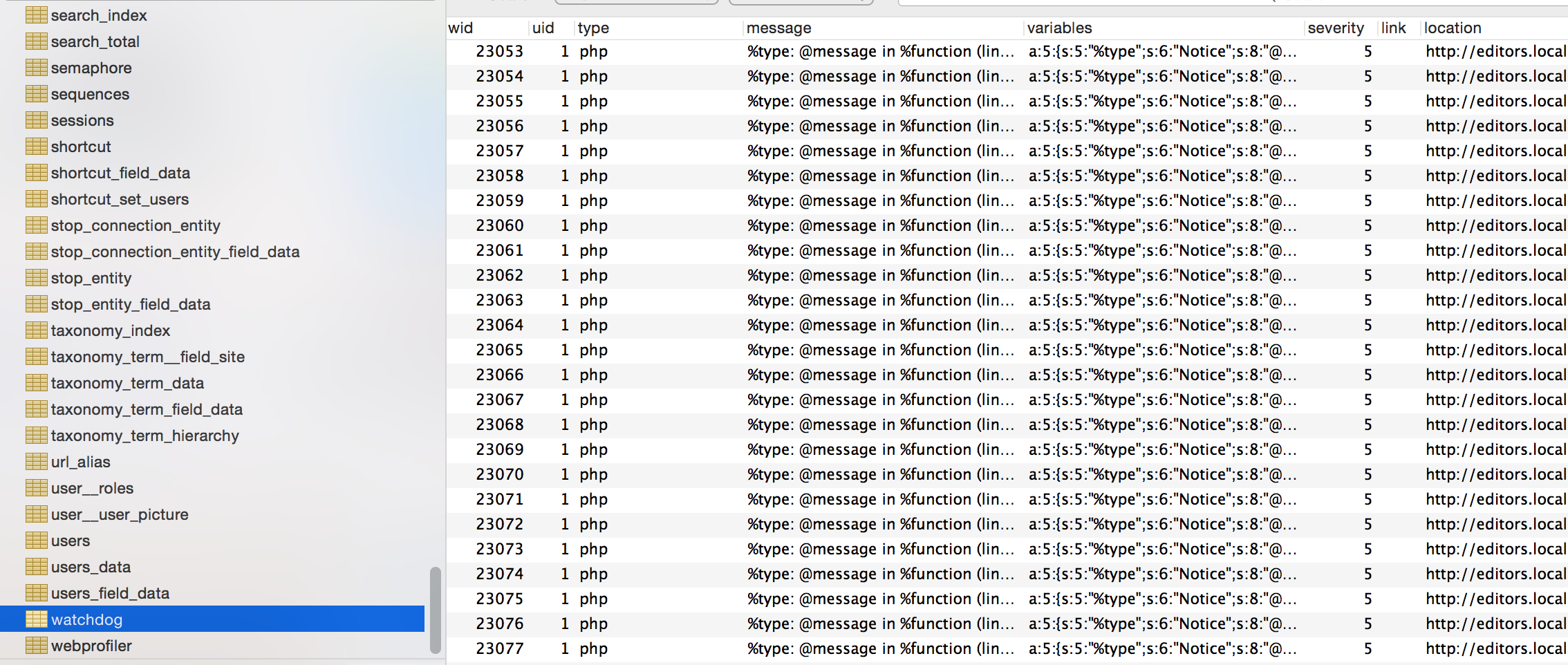Click the location cell in row 23063
1568x665 pixels.
tap(1496, 300)
